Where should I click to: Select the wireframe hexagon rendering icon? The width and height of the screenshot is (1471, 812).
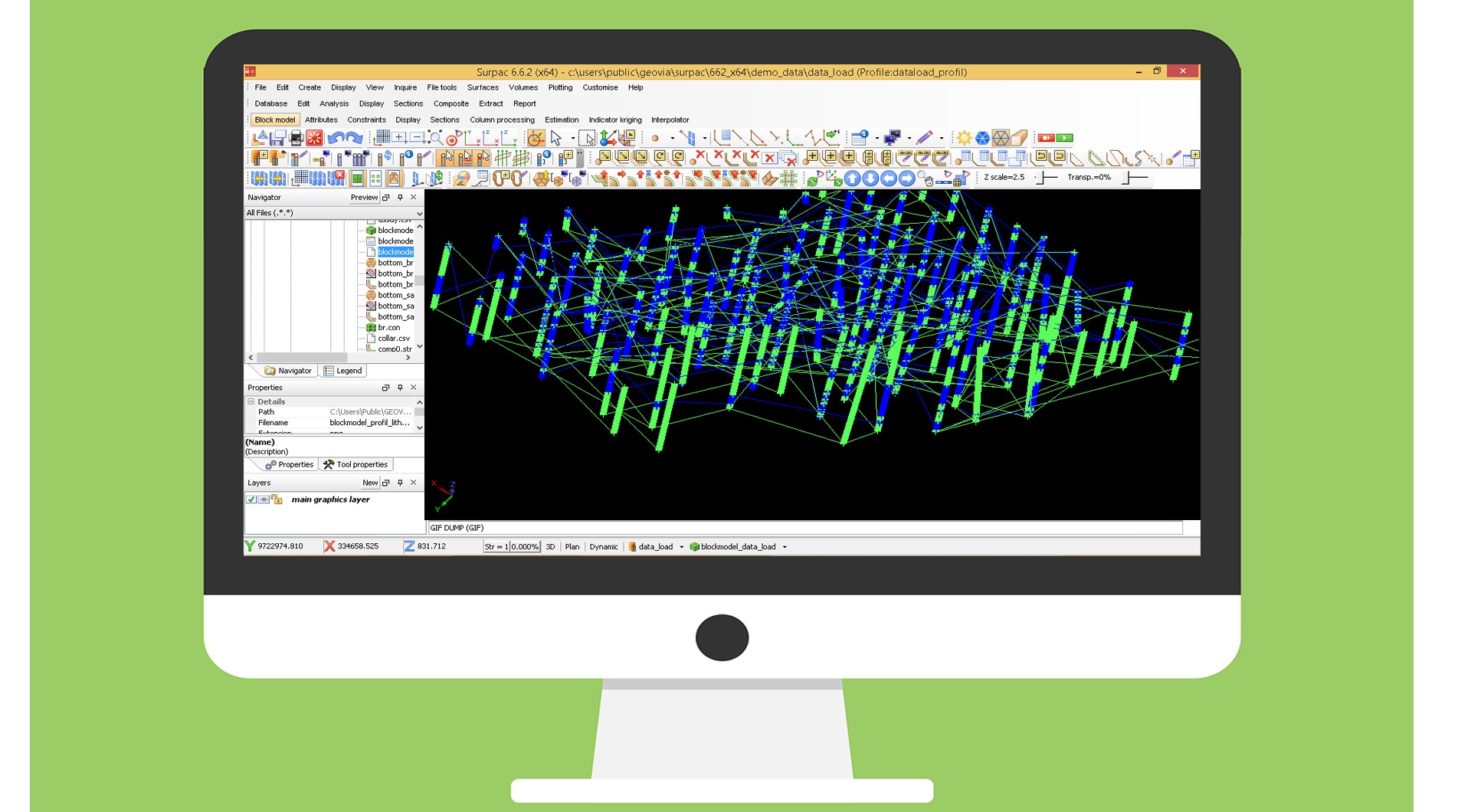1000,138
